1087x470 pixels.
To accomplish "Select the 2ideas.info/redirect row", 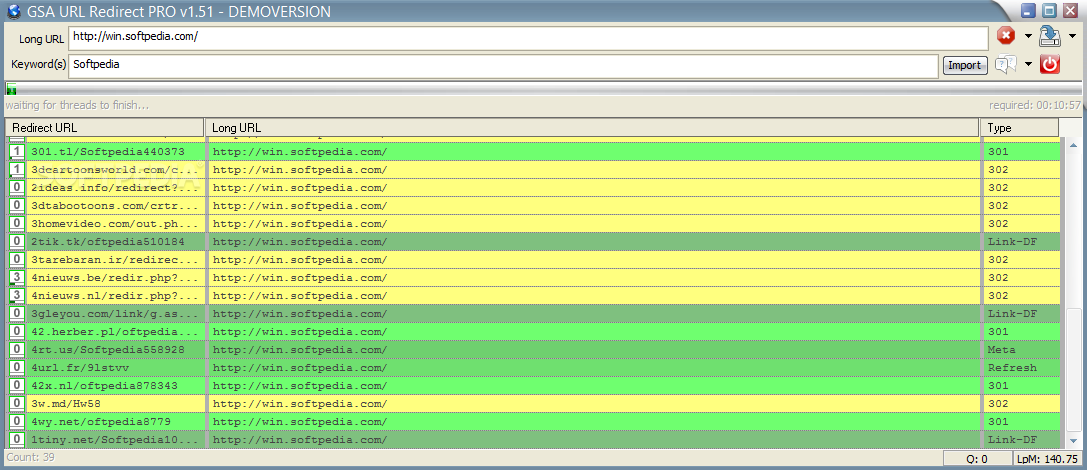I will point(534,188).
